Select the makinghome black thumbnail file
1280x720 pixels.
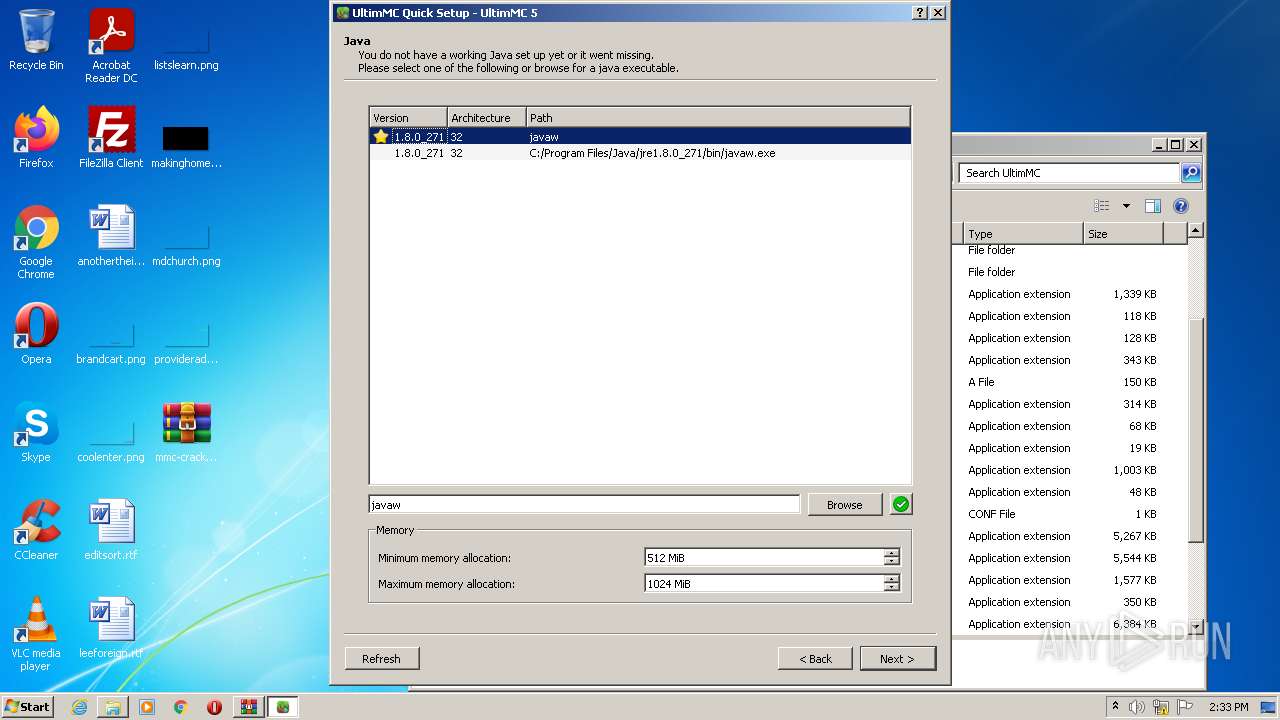[x=187, y=146]
